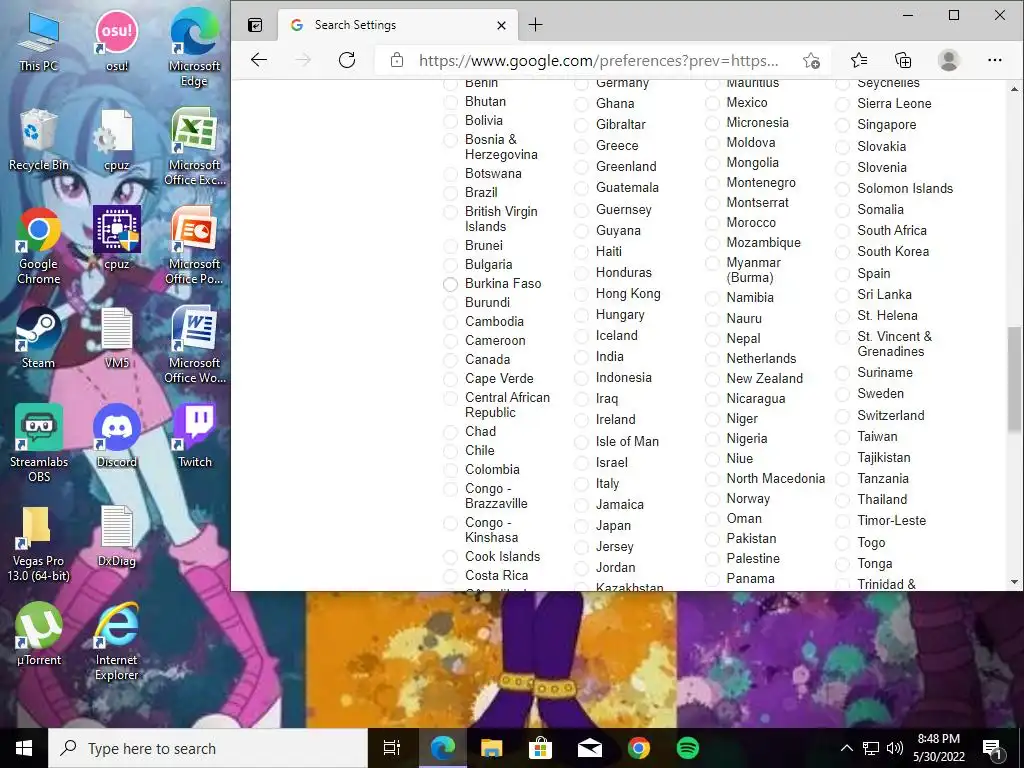Open Microsoft Store from the taskbar
This screenshot has height=768, width=1024.
pos(540,748)
